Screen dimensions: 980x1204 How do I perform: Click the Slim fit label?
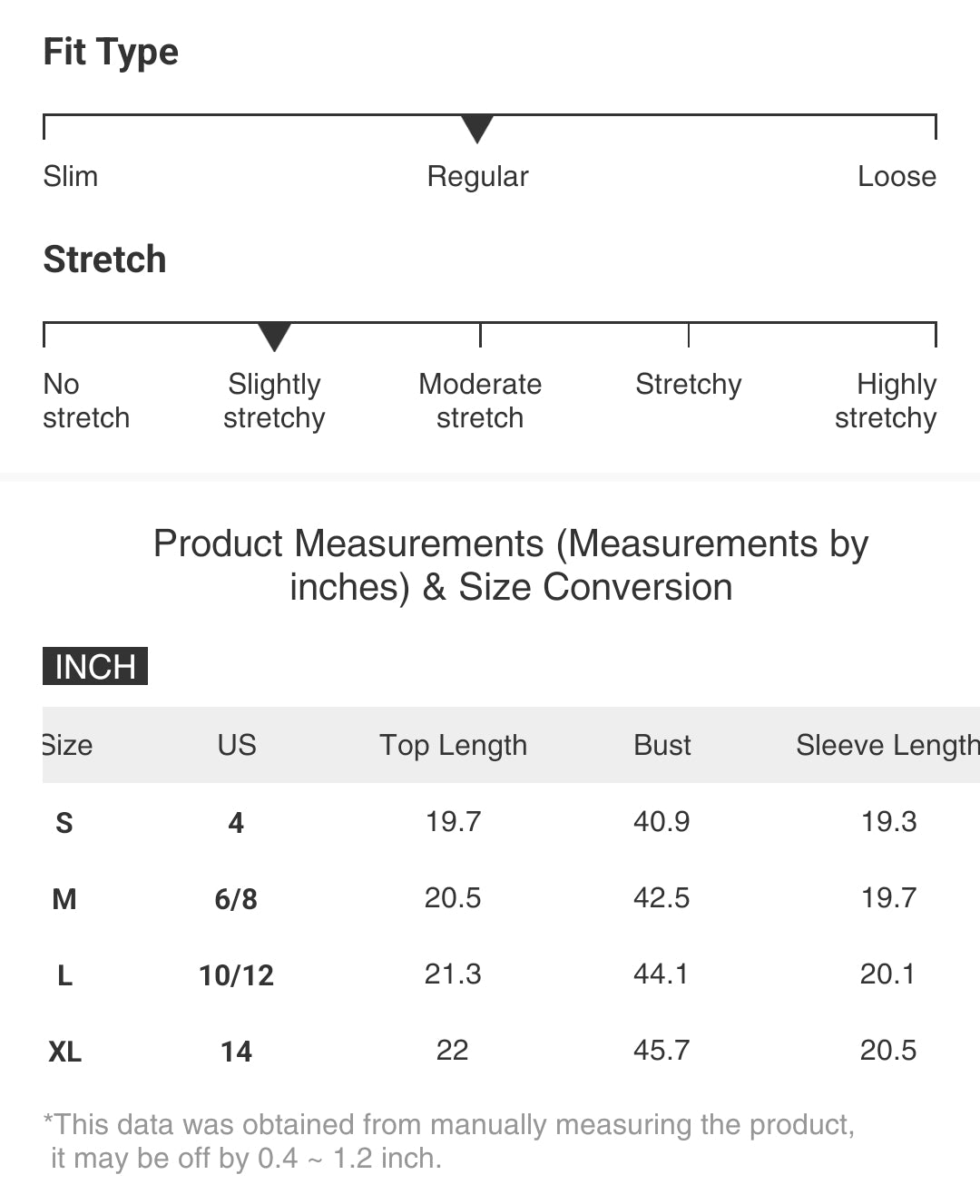pos(71,176)
